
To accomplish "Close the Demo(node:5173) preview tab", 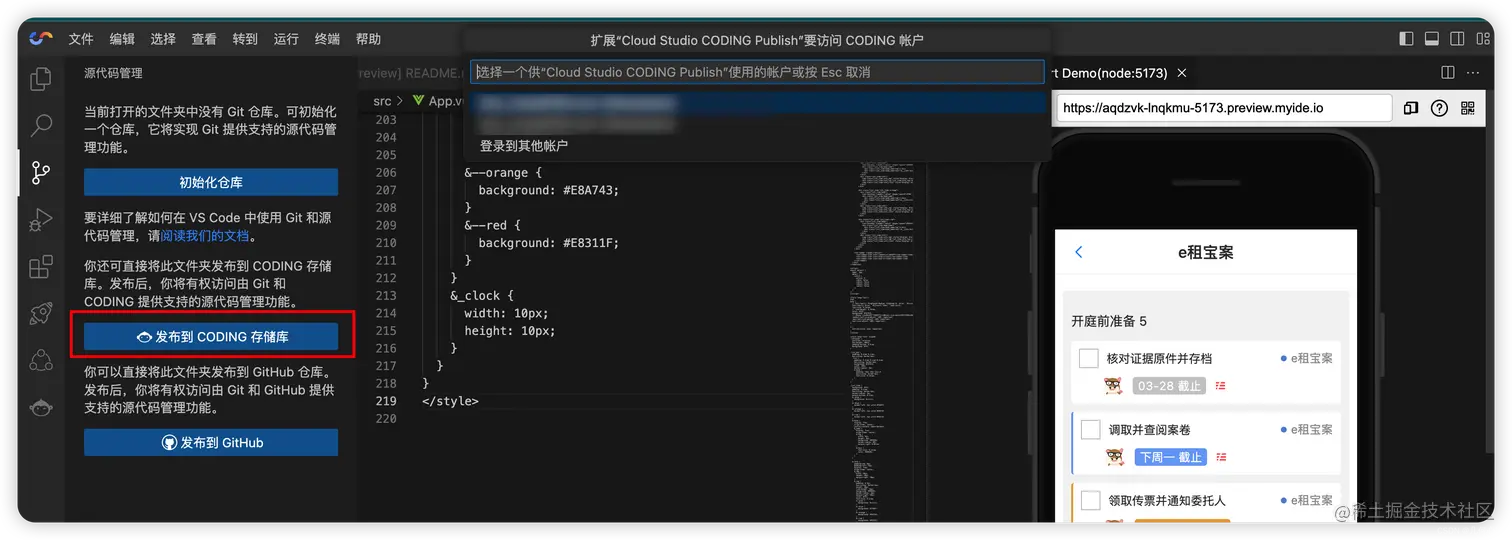I will click(1182, 73).
